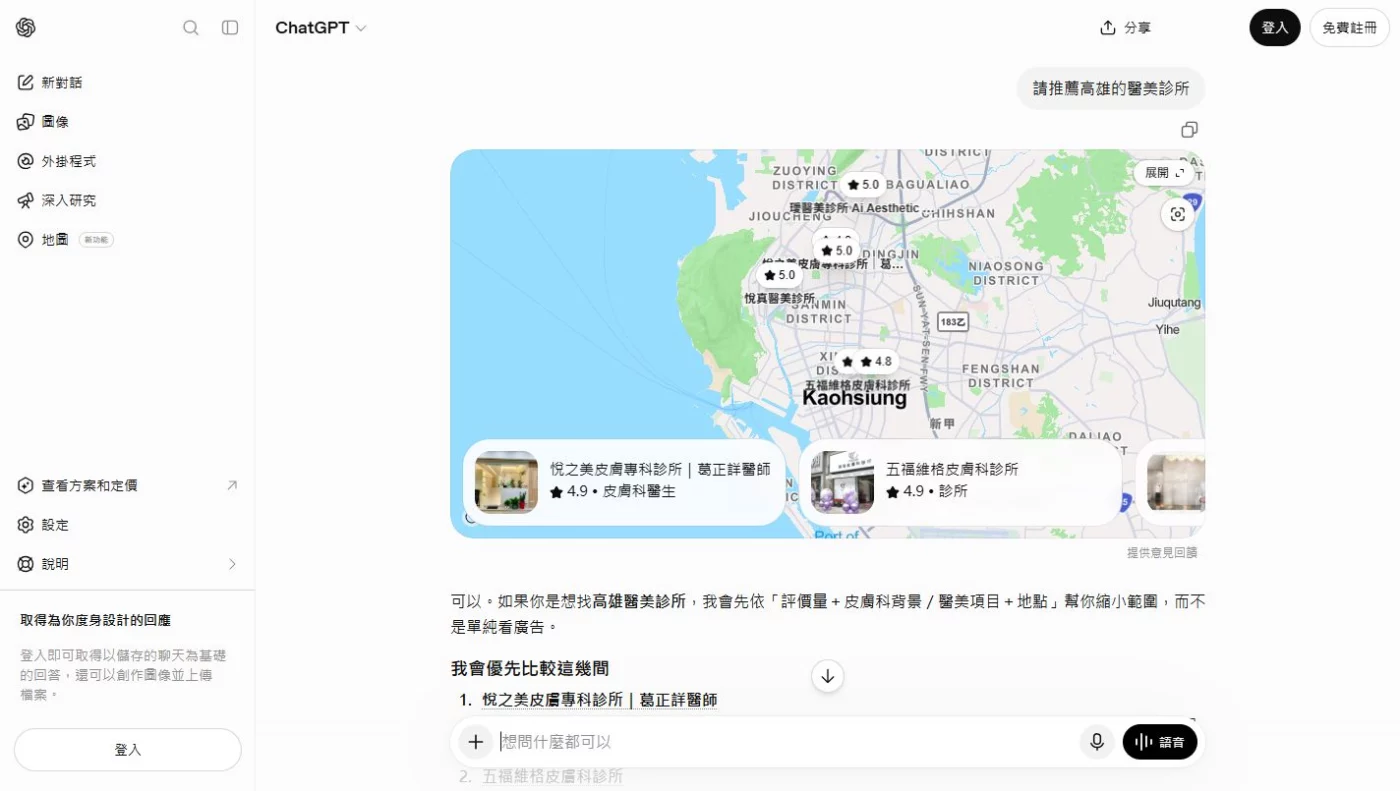1400x791 pixels.
Task: Expand the 說明 help submenu
Action: (127, 564)
